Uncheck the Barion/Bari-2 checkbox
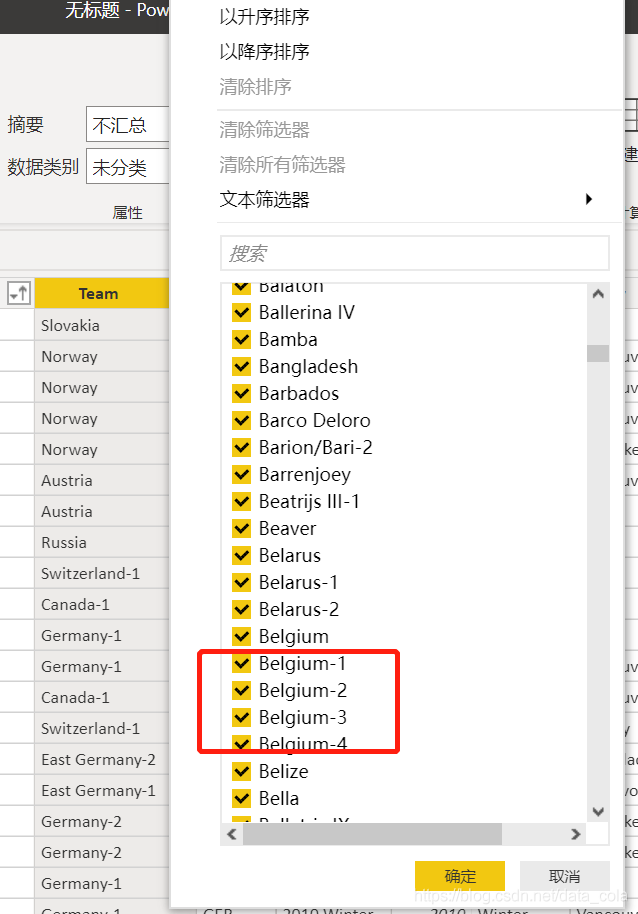638x914 pixels. point(241,448)
